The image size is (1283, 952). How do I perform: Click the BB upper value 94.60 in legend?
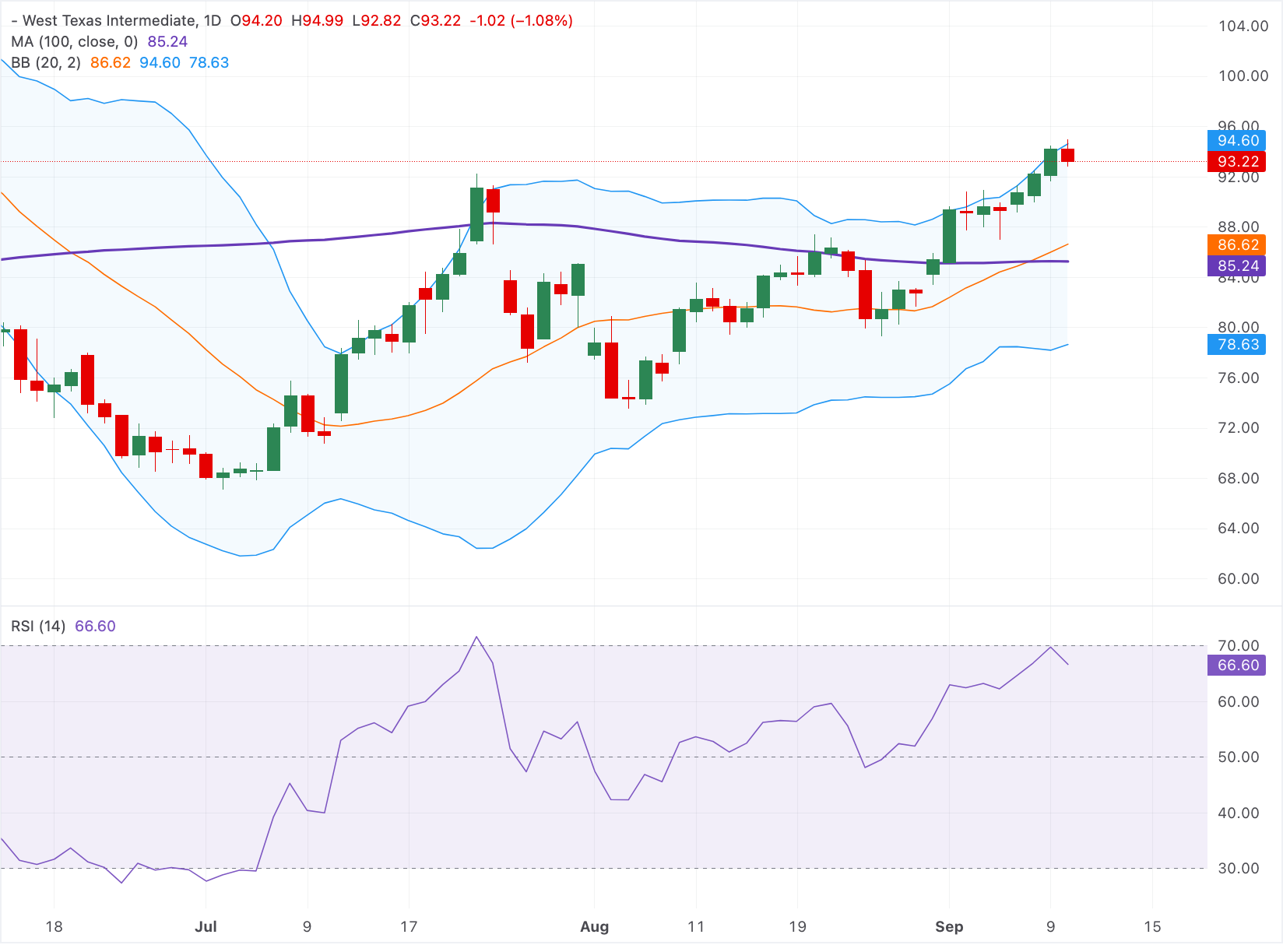pos(160,63)
